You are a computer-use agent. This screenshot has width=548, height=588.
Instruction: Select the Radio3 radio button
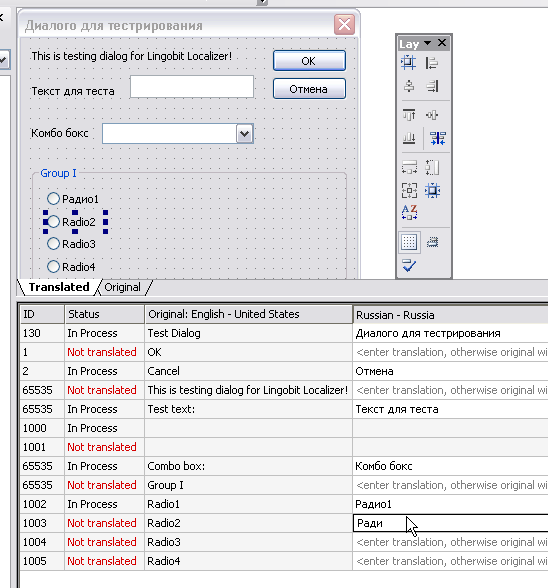point(53,244)
